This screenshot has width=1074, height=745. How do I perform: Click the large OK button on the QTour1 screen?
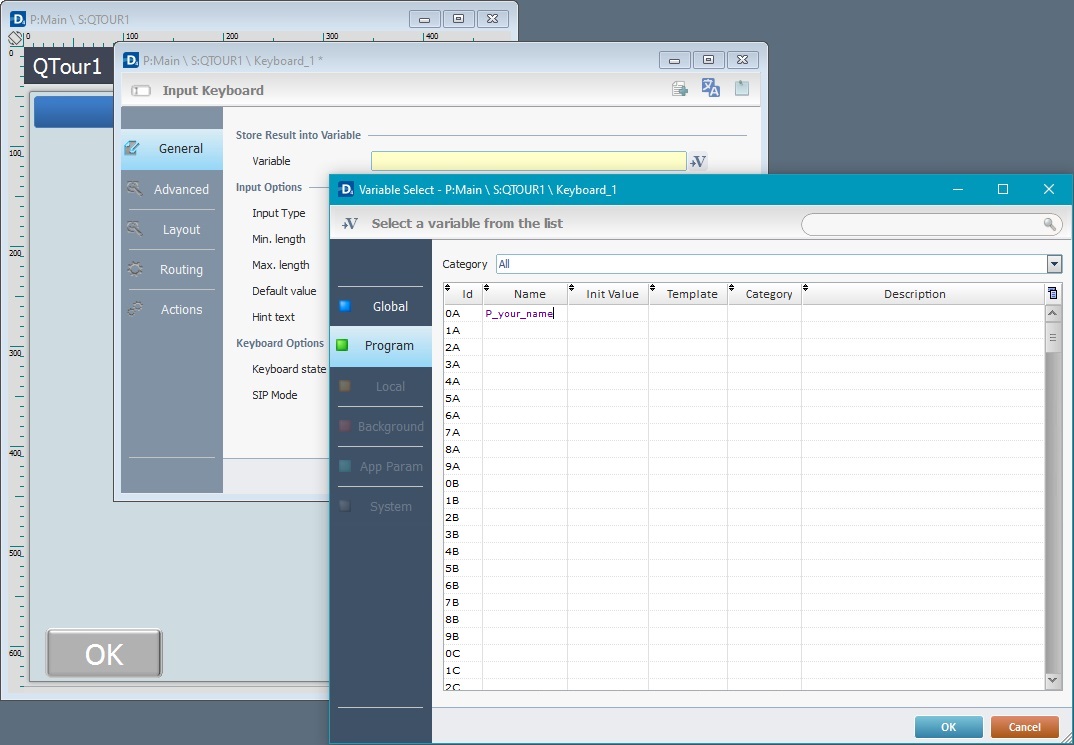coord(104,654)
